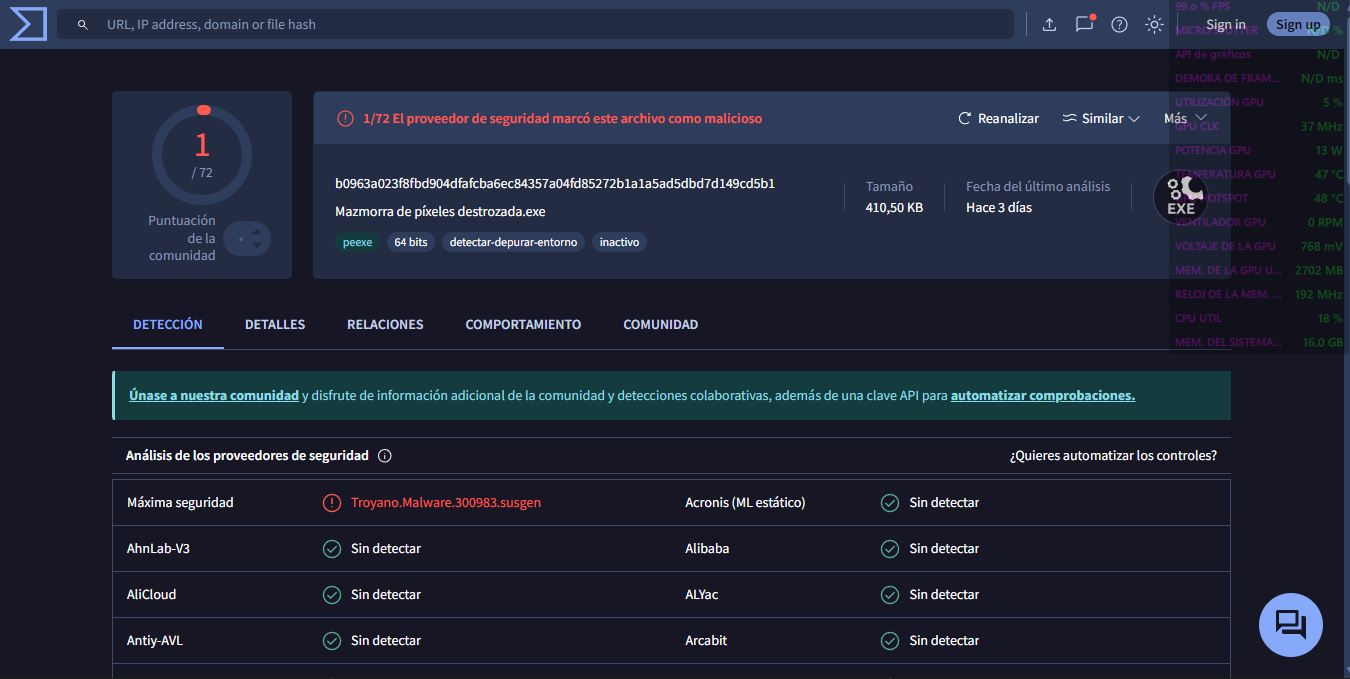Click the search magnifier icon
1350x679 pixels.
(83, 24)
